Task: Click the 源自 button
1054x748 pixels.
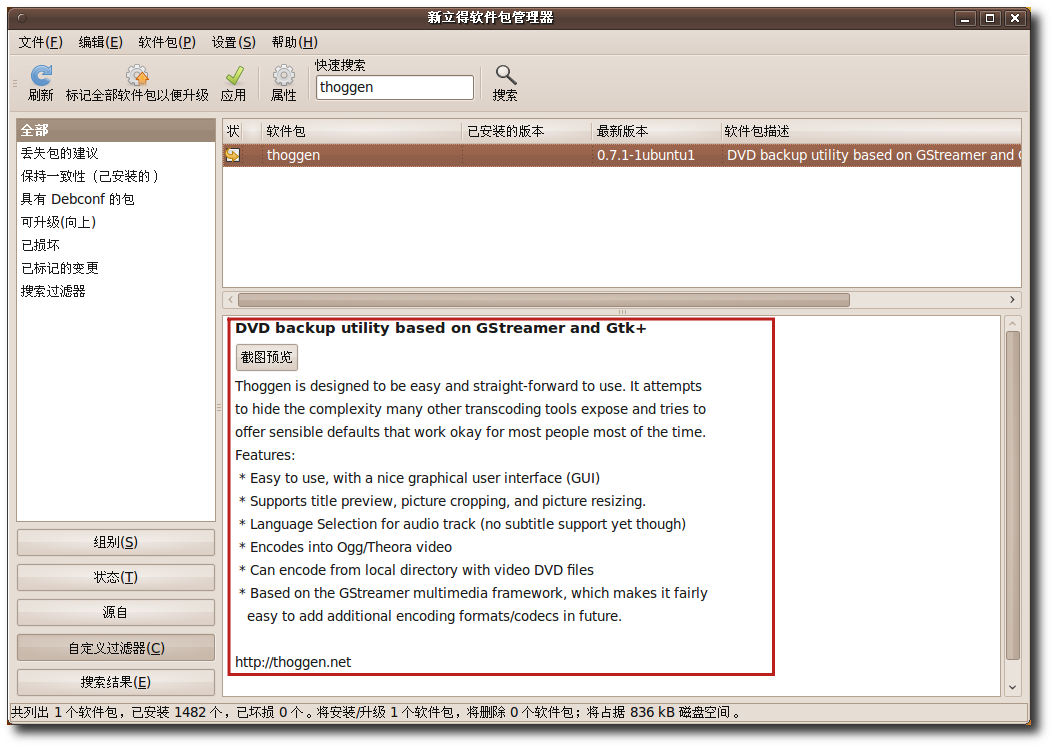Action: tap(116, 612)
